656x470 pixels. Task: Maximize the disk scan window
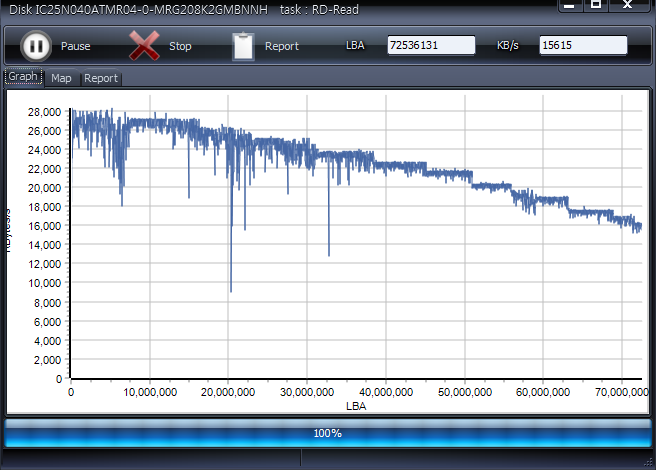click(x=596, y=5)
